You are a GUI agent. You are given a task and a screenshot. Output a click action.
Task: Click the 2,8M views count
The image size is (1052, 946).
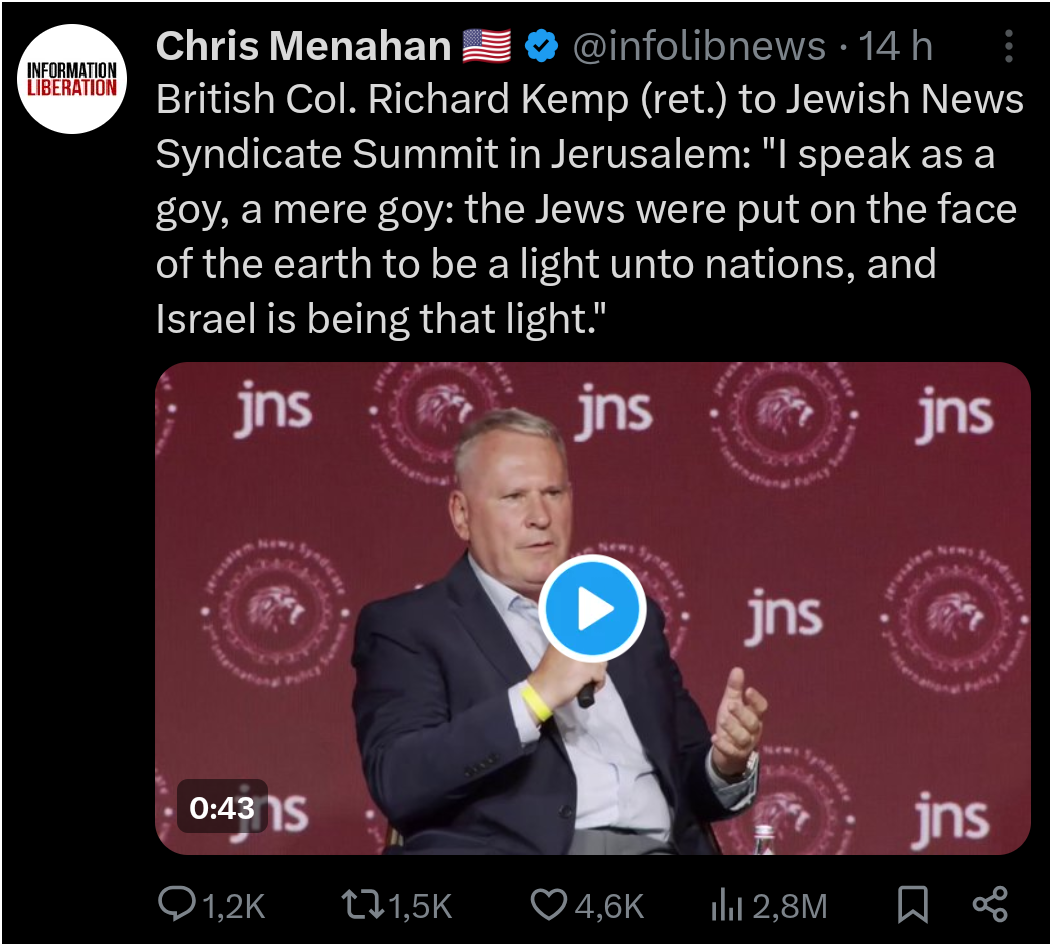pyautogui.click(x=790, y=906)
